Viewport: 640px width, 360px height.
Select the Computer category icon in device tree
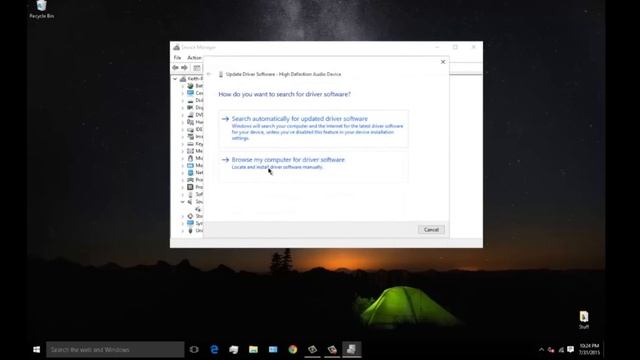coord(191,93)
